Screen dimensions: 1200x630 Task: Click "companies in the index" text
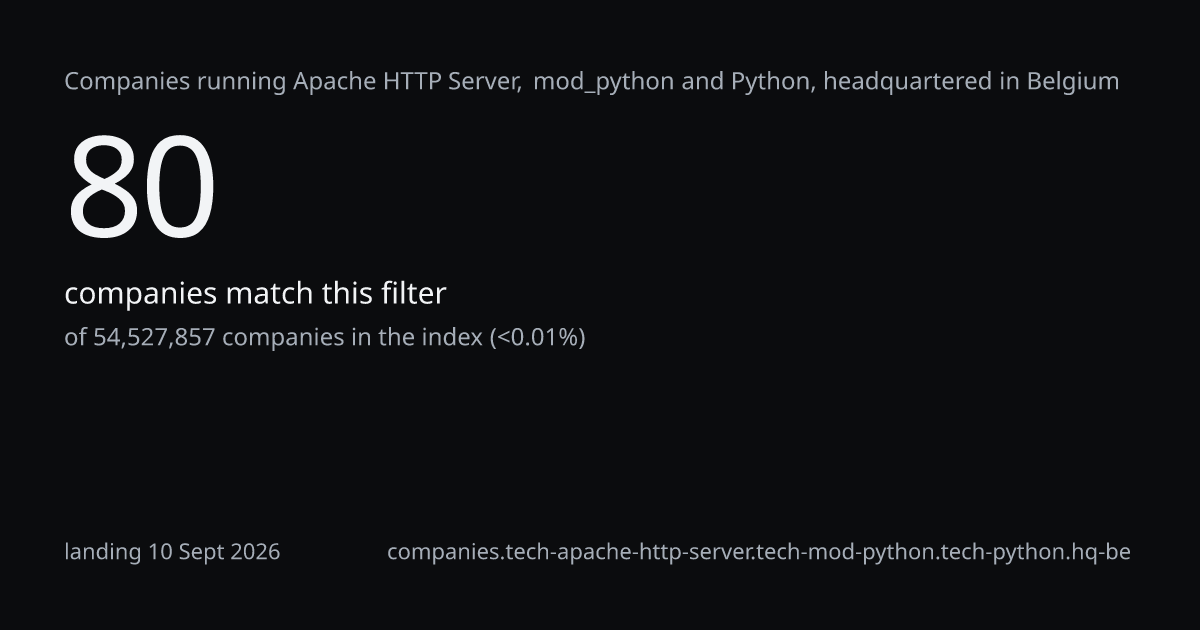[352, 337]
